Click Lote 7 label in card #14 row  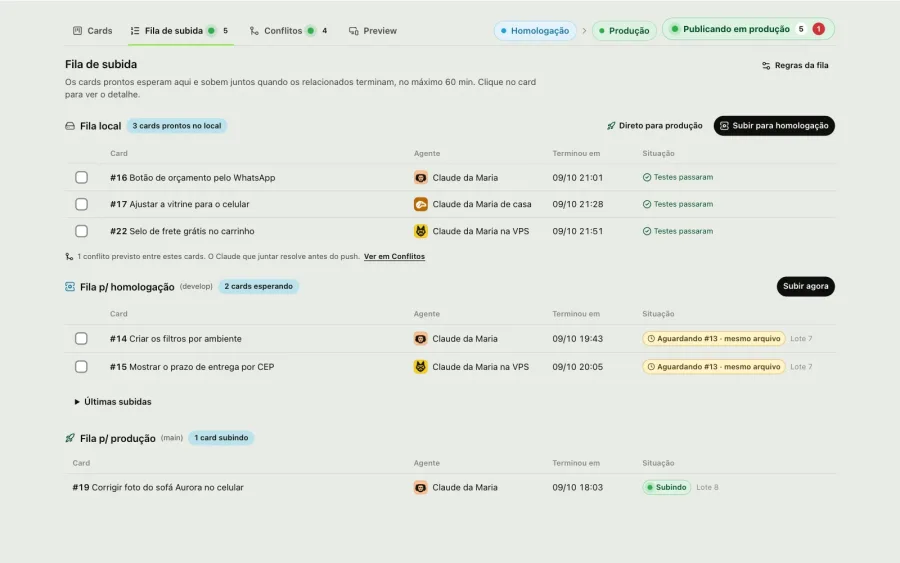(x=801, y=339)
